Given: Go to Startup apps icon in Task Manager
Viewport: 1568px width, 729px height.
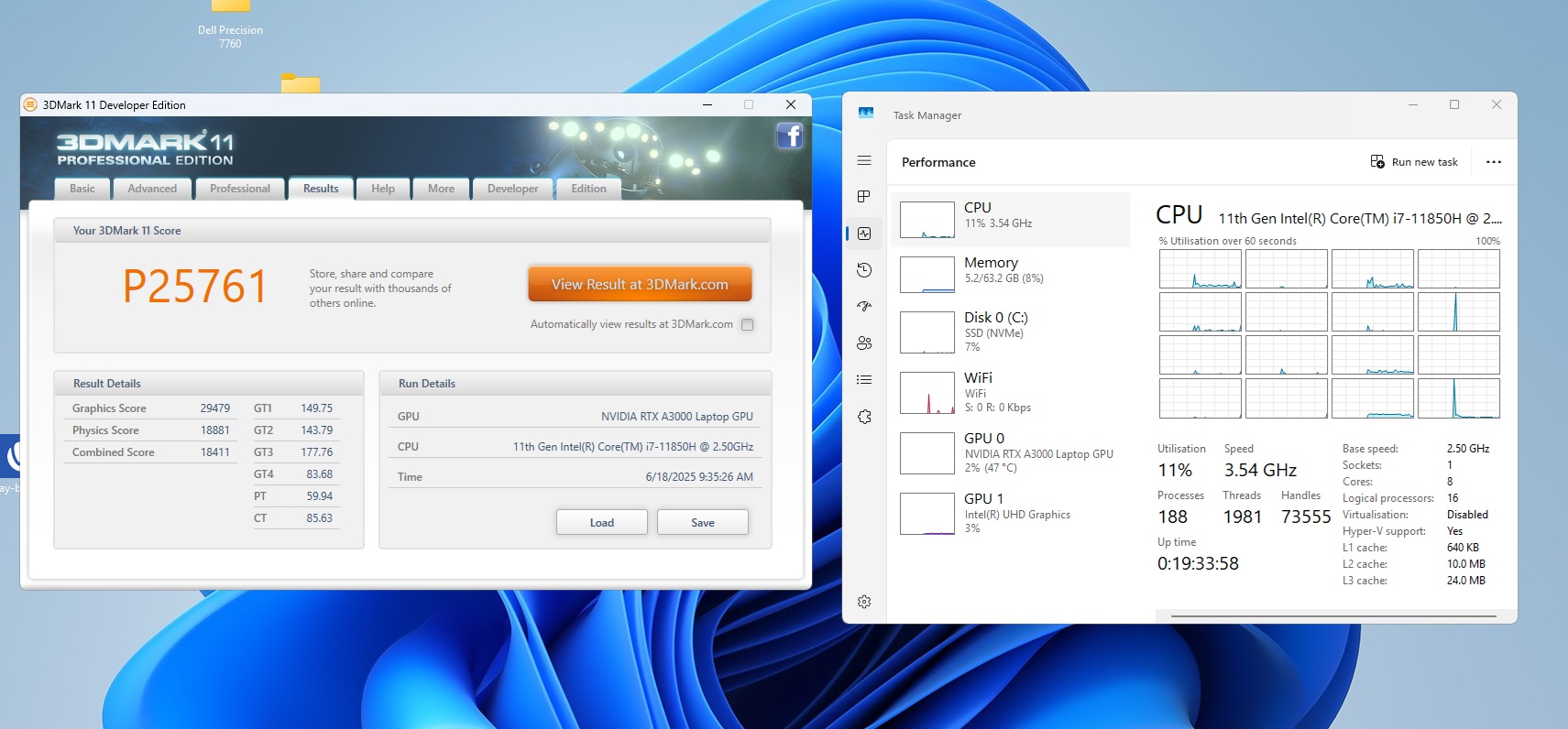Looking at the screenshot, I should tap(864, 307).
